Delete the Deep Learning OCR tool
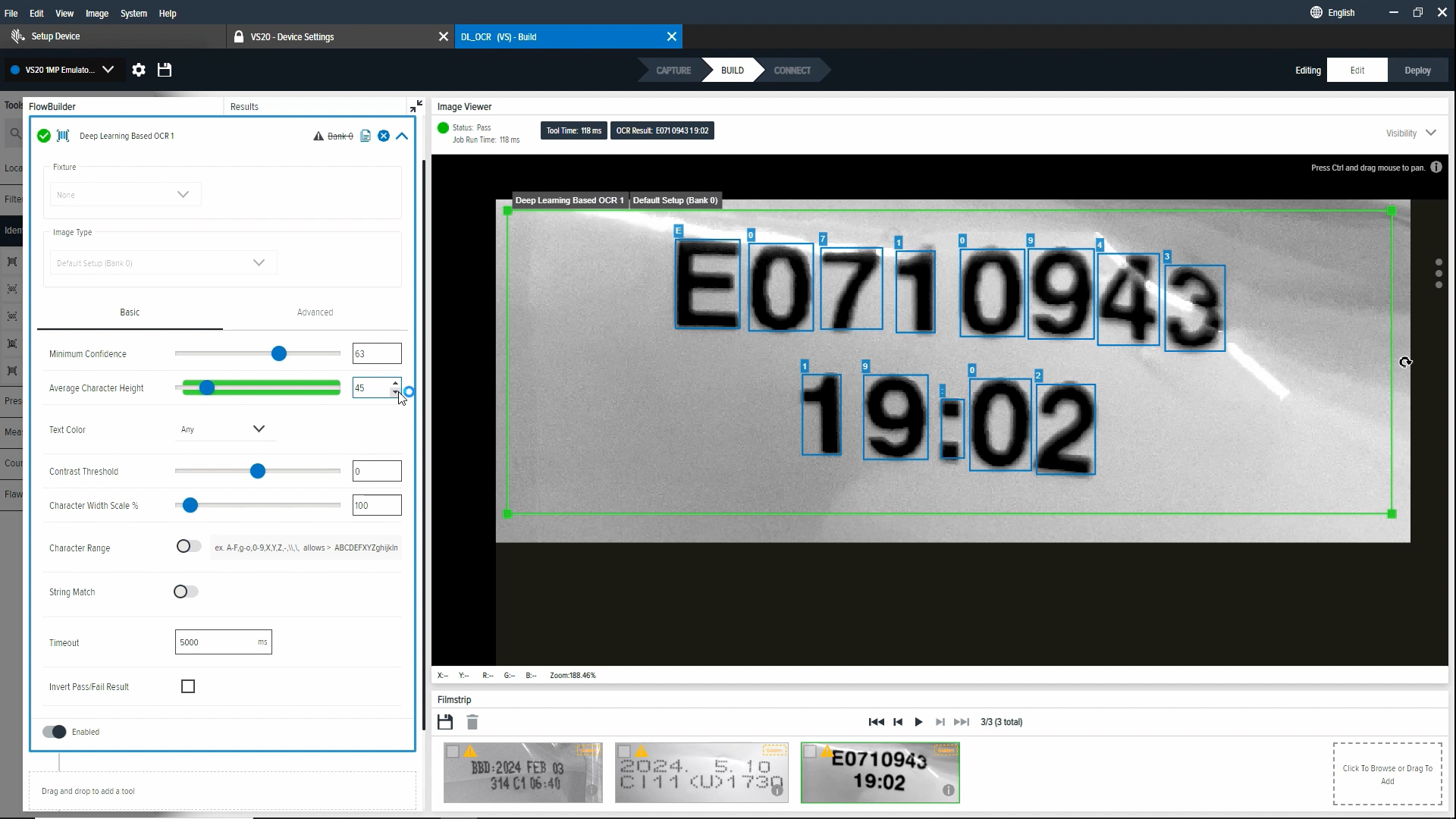 pyautogui.click(x=384, y=136)
